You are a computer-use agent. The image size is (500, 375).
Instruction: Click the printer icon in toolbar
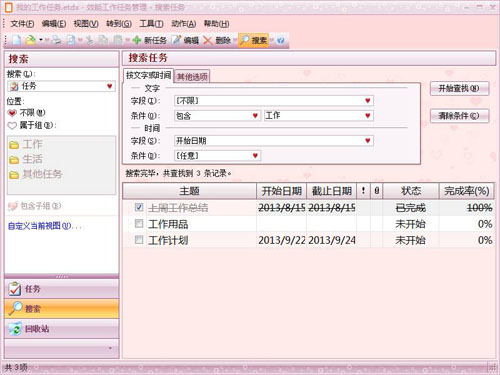point(57,40)
